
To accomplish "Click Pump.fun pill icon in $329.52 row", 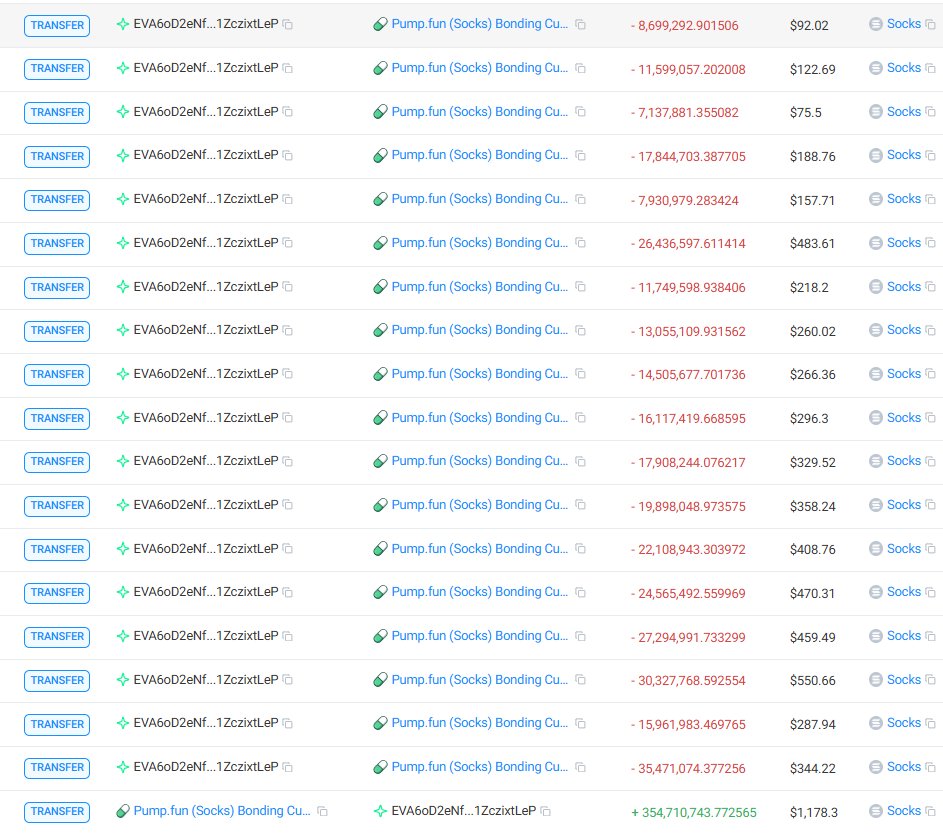I will pyautogui.click(x=380, y=461).
